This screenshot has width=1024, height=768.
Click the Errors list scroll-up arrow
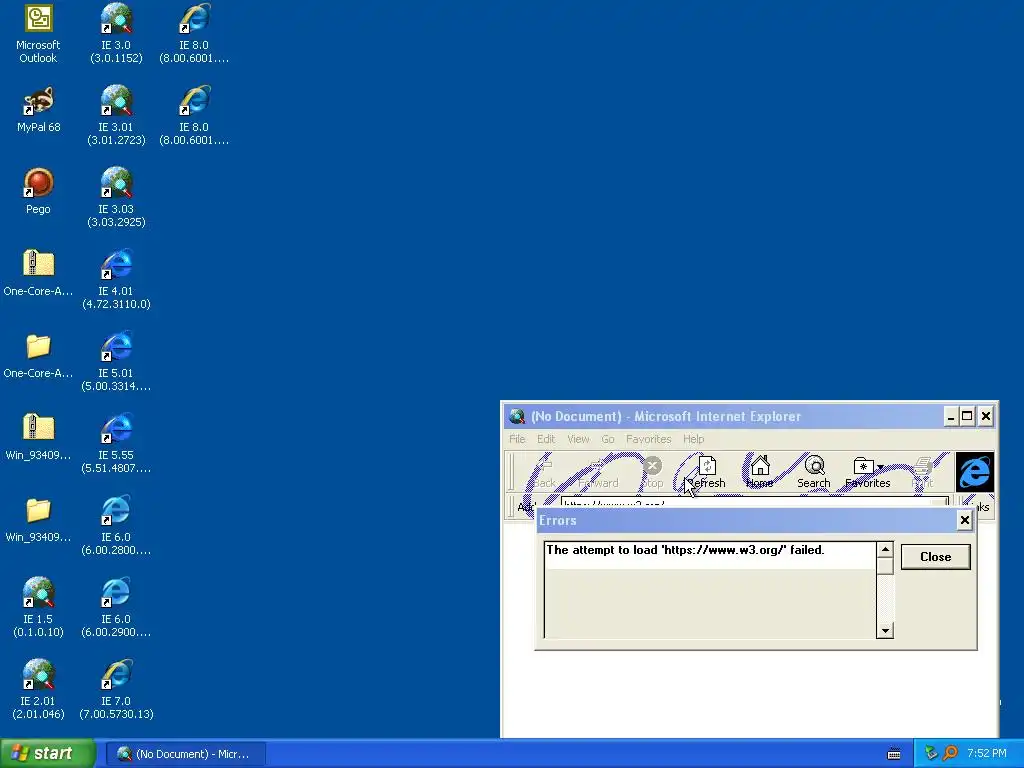[x=885, y=549]
